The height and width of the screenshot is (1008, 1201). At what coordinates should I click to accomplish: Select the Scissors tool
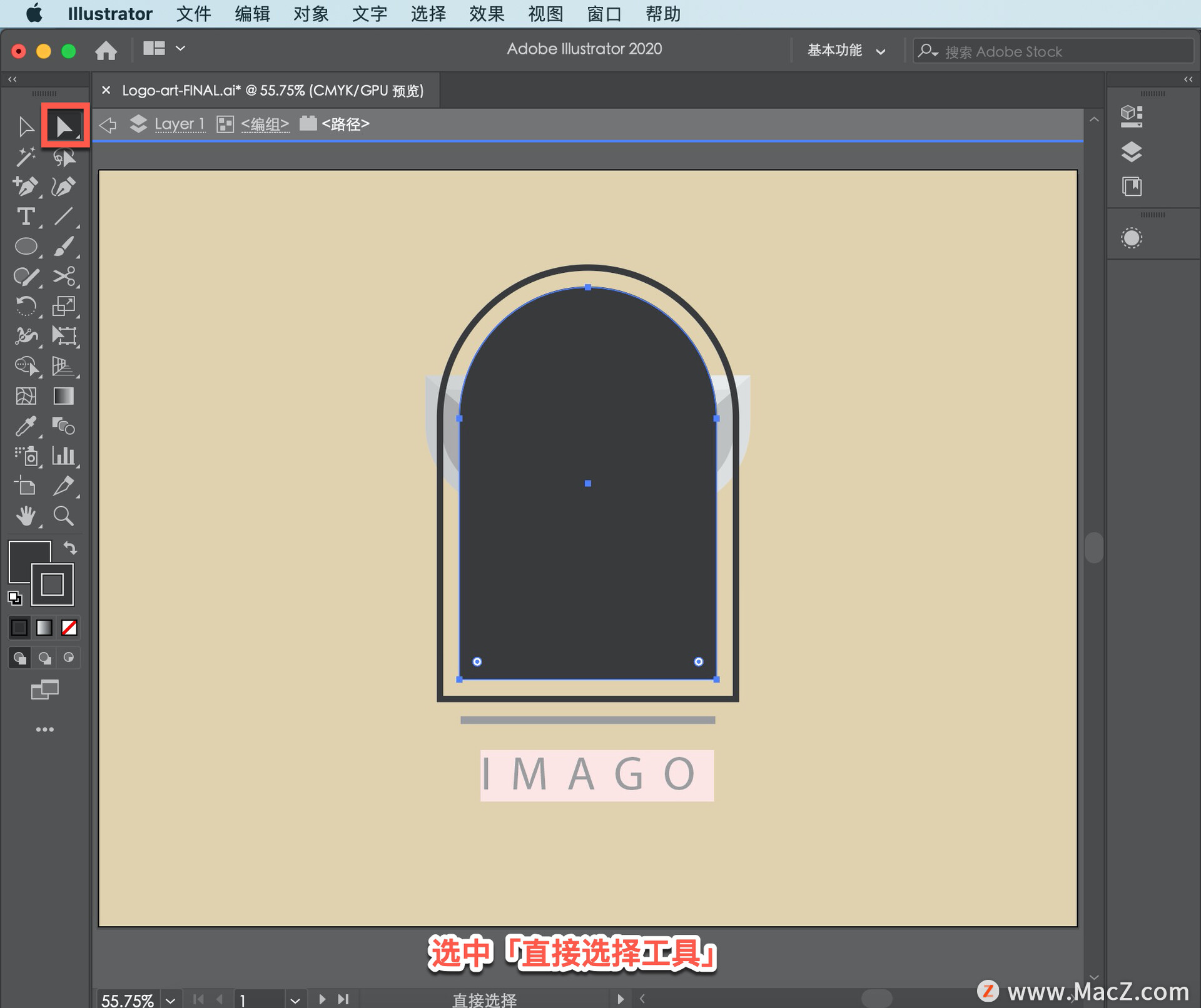[x=64, y=277]
